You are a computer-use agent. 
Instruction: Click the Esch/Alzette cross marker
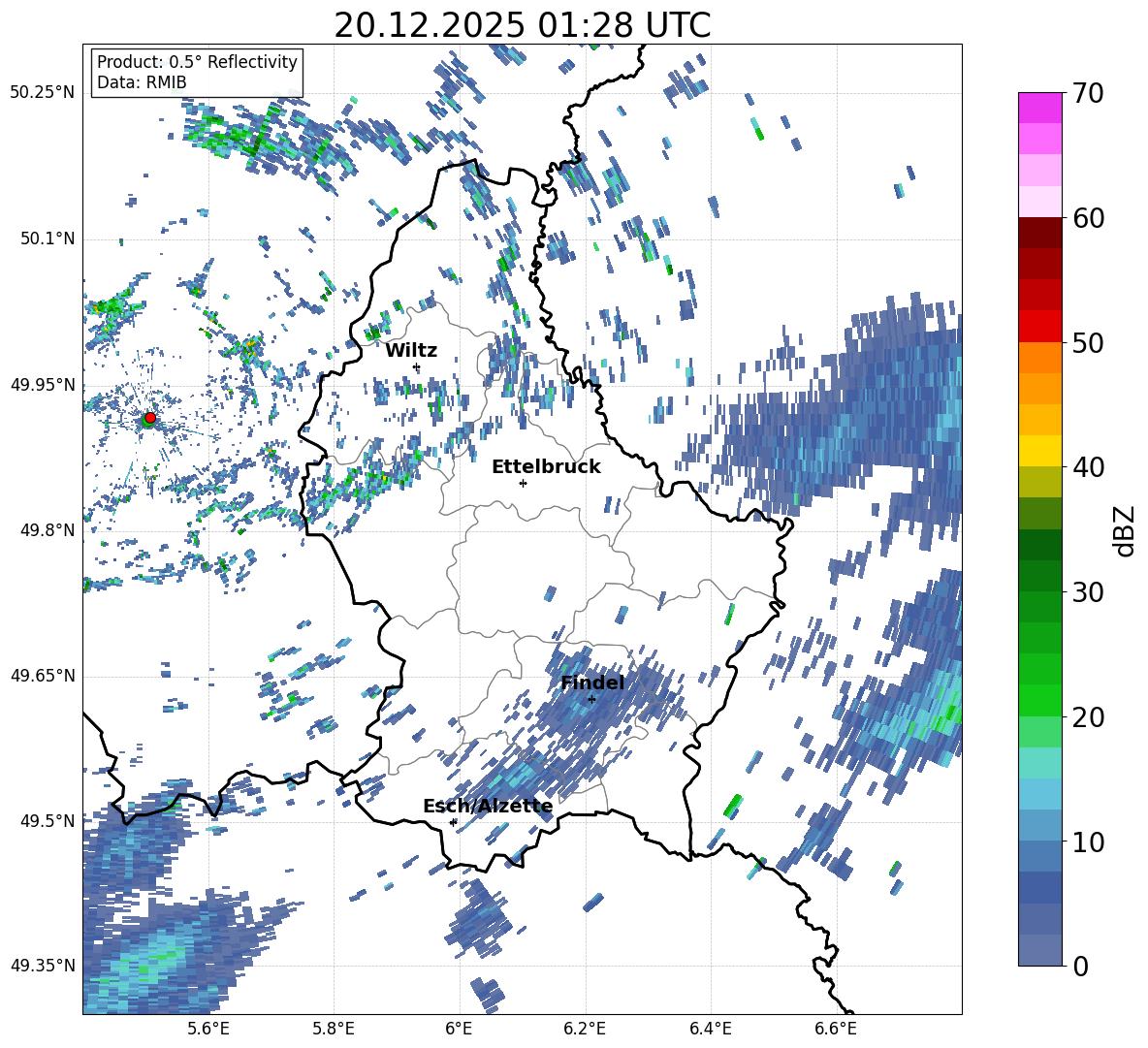453,822
